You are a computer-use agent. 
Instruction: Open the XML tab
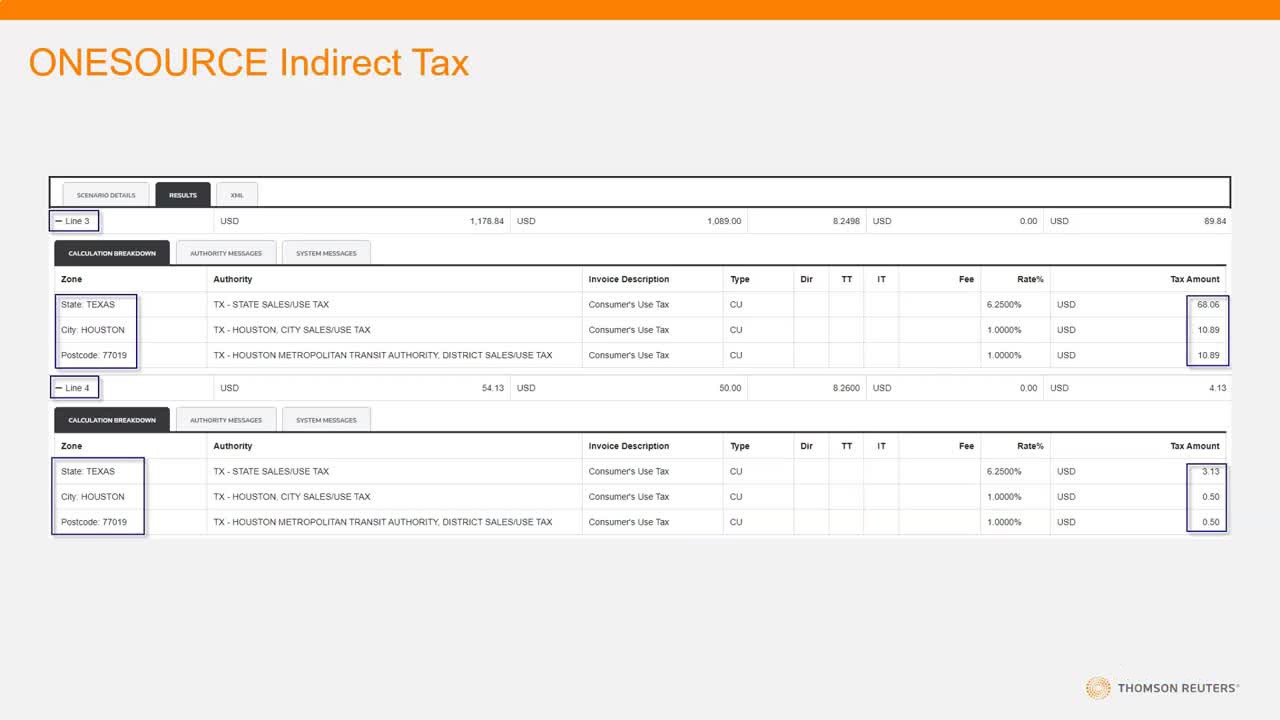click(x=237, y=195)
